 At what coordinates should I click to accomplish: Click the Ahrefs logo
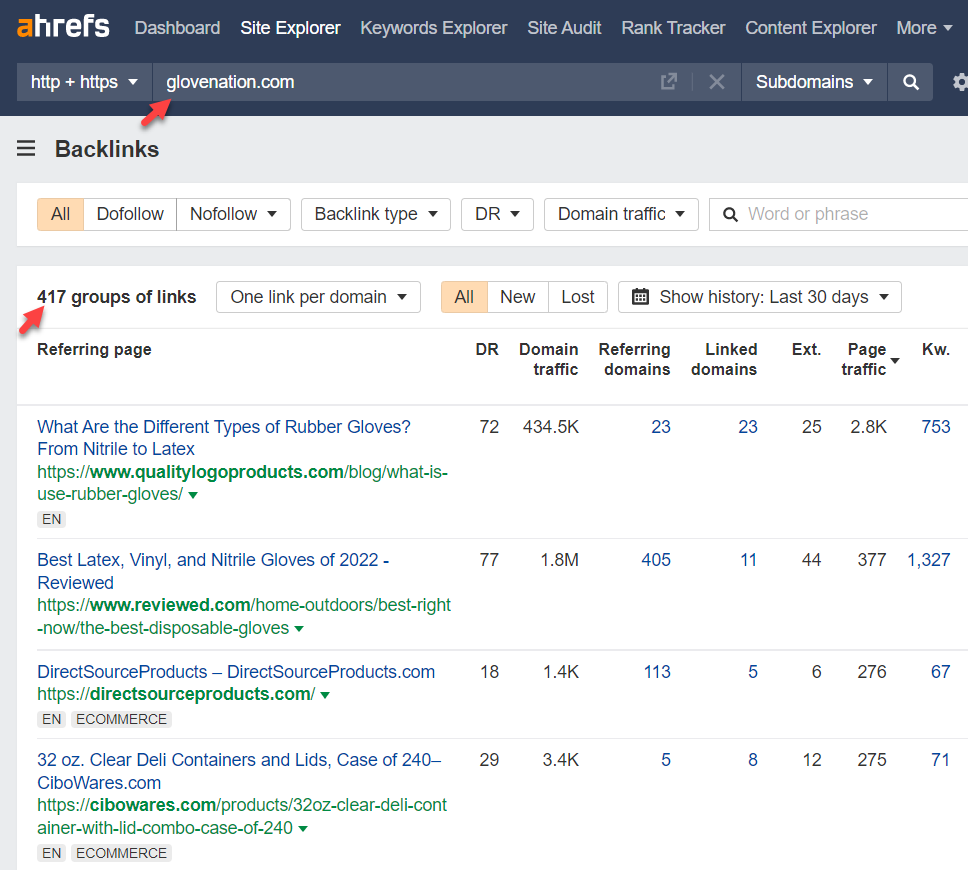pyautogui.click(x=63, y=27)
